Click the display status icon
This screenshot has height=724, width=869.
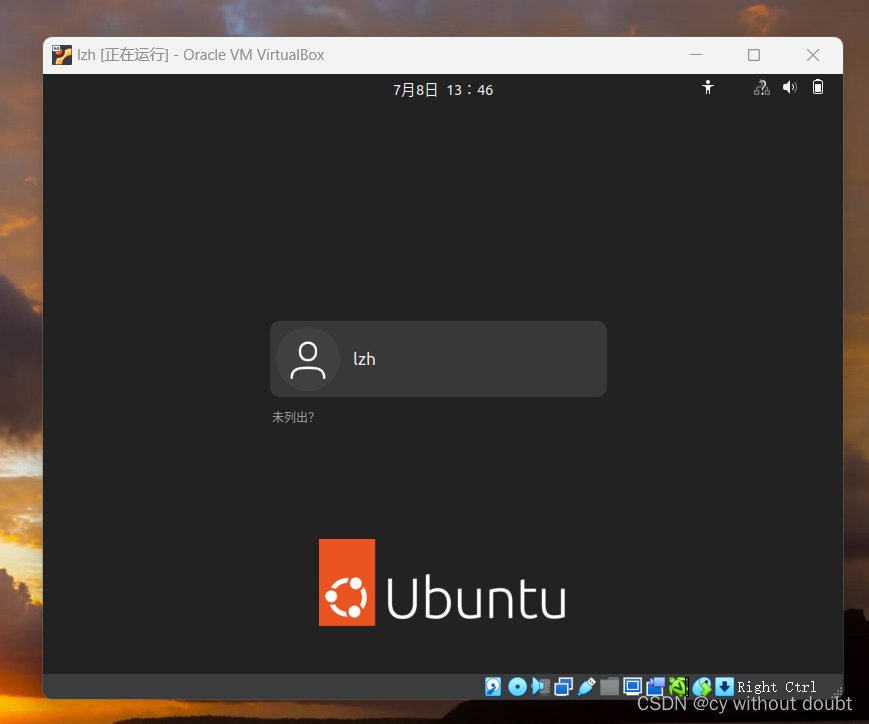tap(632, 687)
